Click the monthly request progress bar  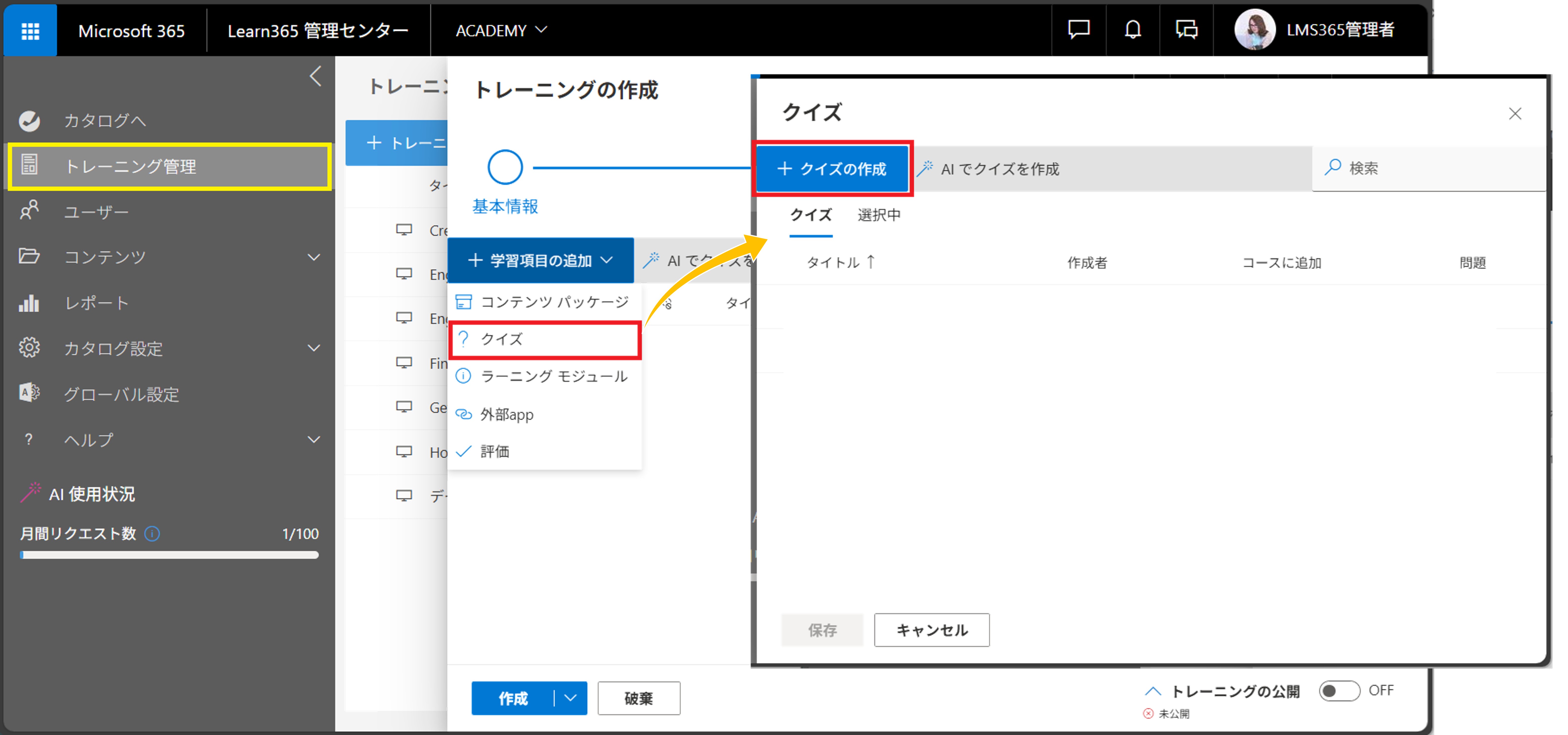click(x=169, y=555)
